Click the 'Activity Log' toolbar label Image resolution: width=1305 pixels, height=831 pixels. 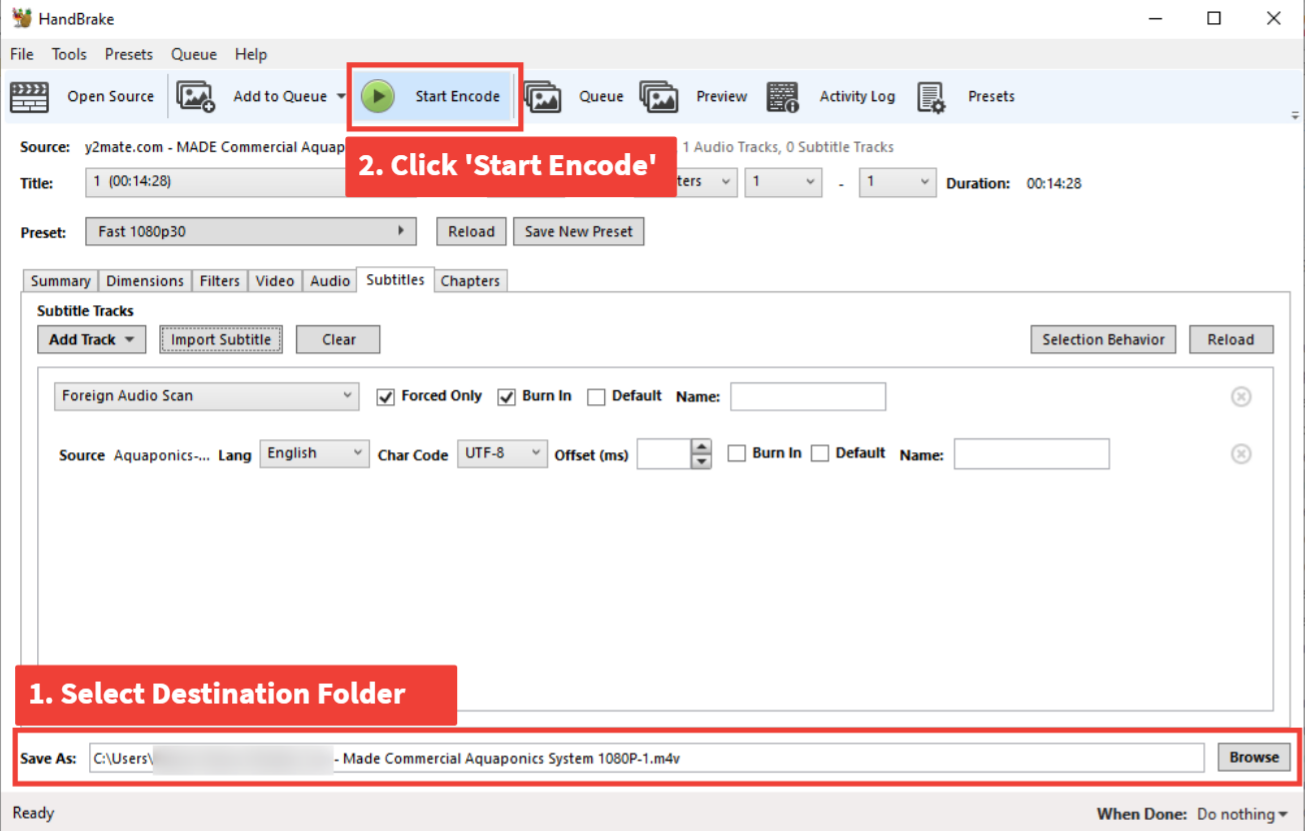tap(857, 97)
